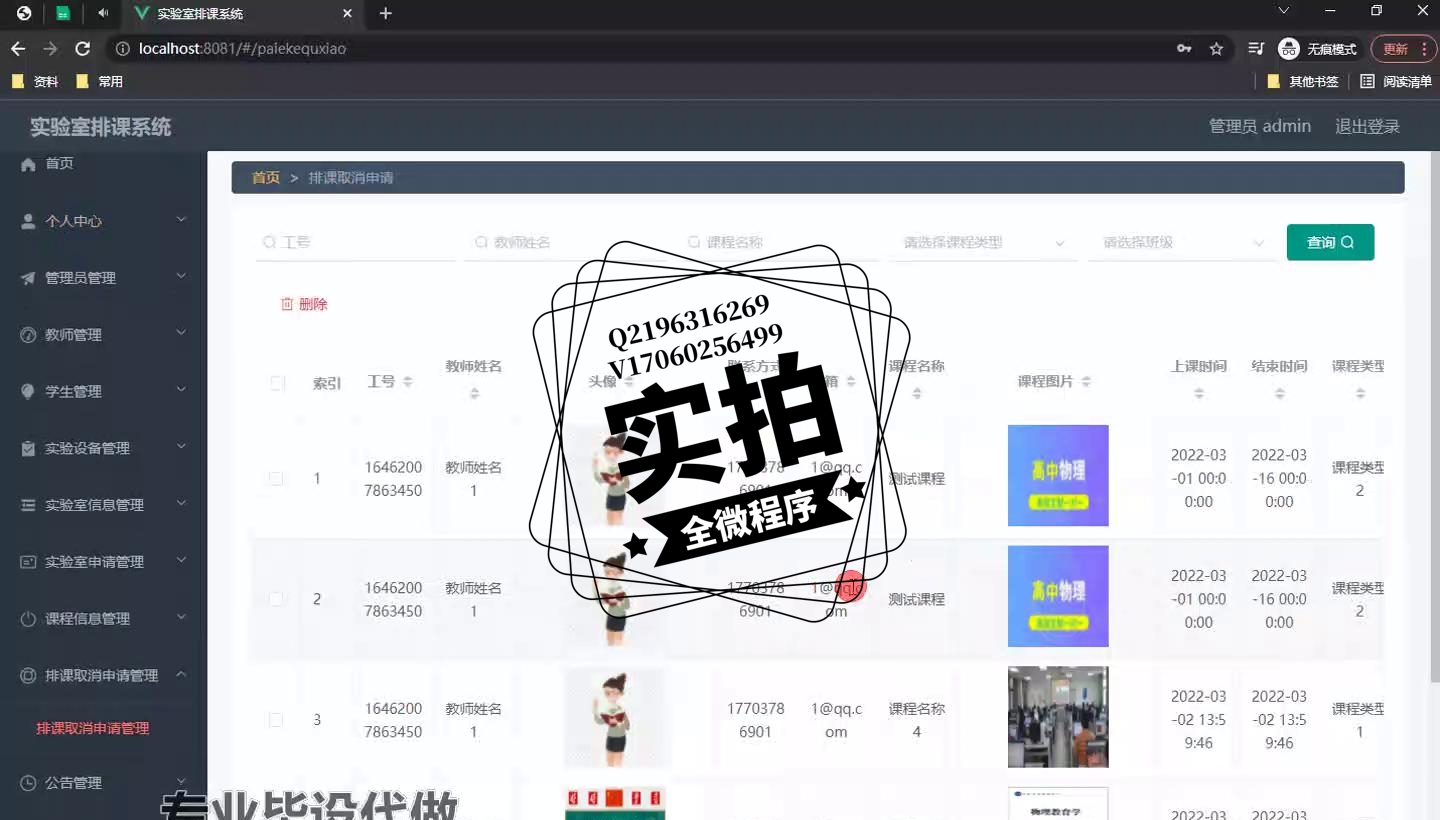Viewport: 1440px width, 820px height.
Task: Expand the 管理员管理 menu
Action: coord(181,276)
